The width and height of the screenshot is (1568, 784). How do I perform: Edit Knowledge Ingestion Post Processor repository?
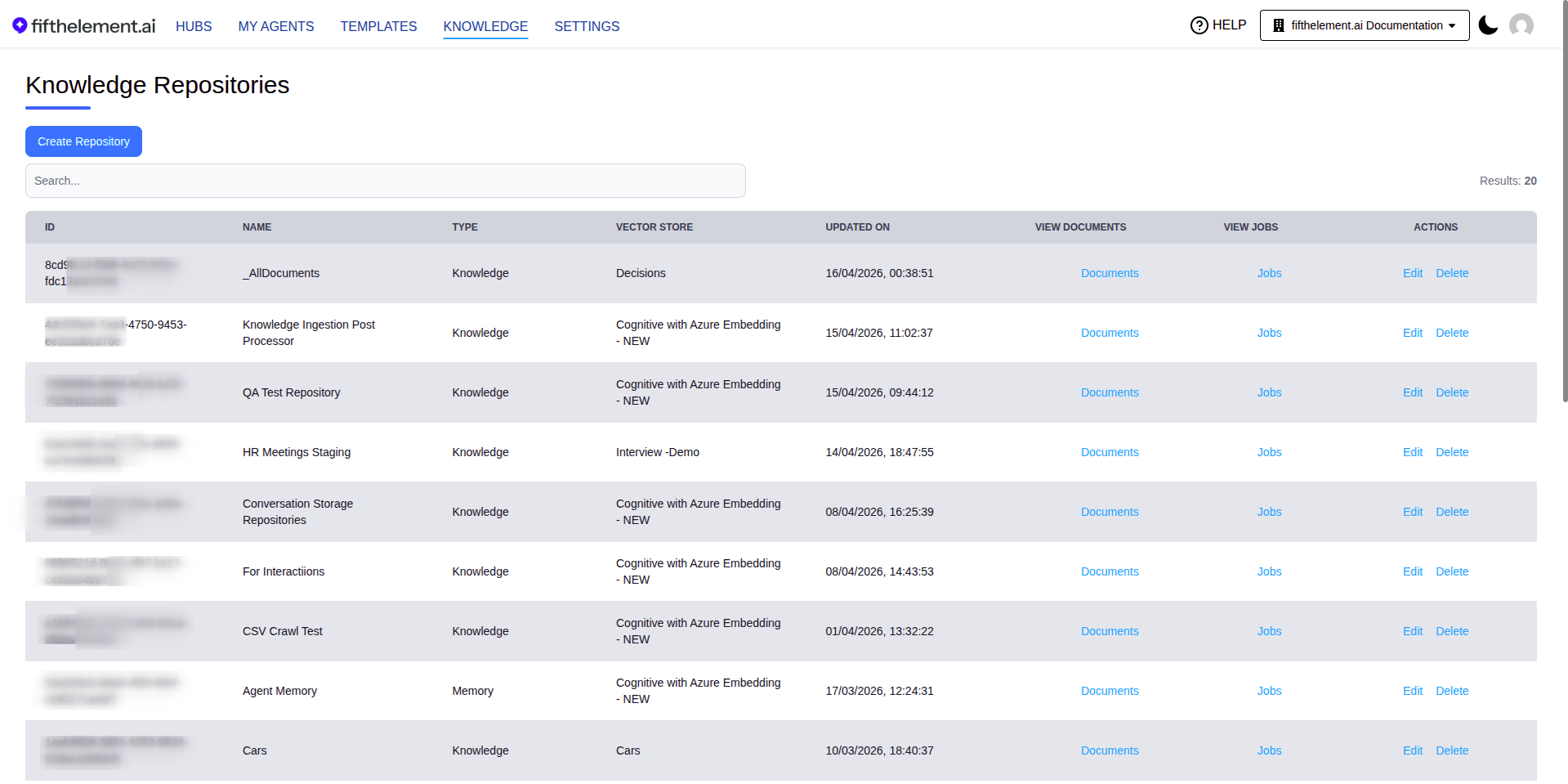[x=1413, y=333]
